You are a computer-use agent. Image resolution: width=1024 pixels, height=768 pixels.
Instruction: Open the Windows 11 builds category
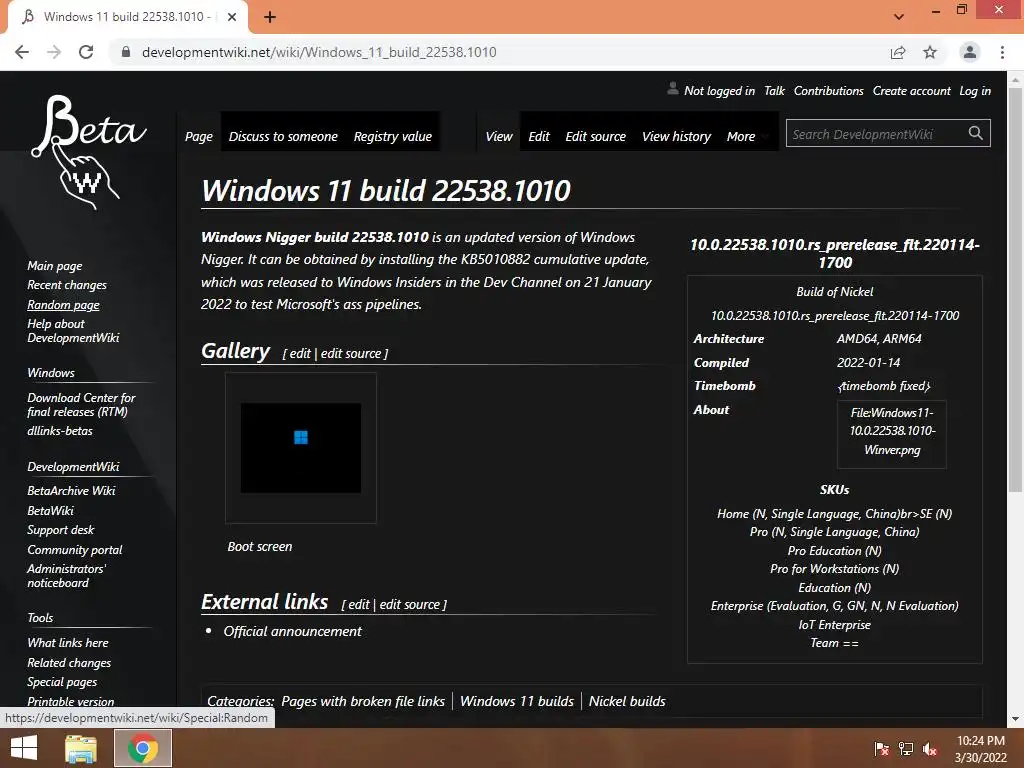tap(517, 701)
